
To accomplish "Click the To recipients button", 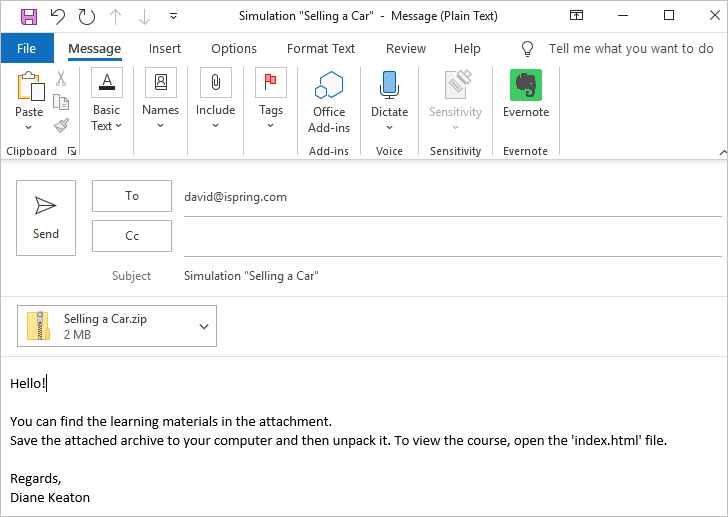I will [132, 196].
